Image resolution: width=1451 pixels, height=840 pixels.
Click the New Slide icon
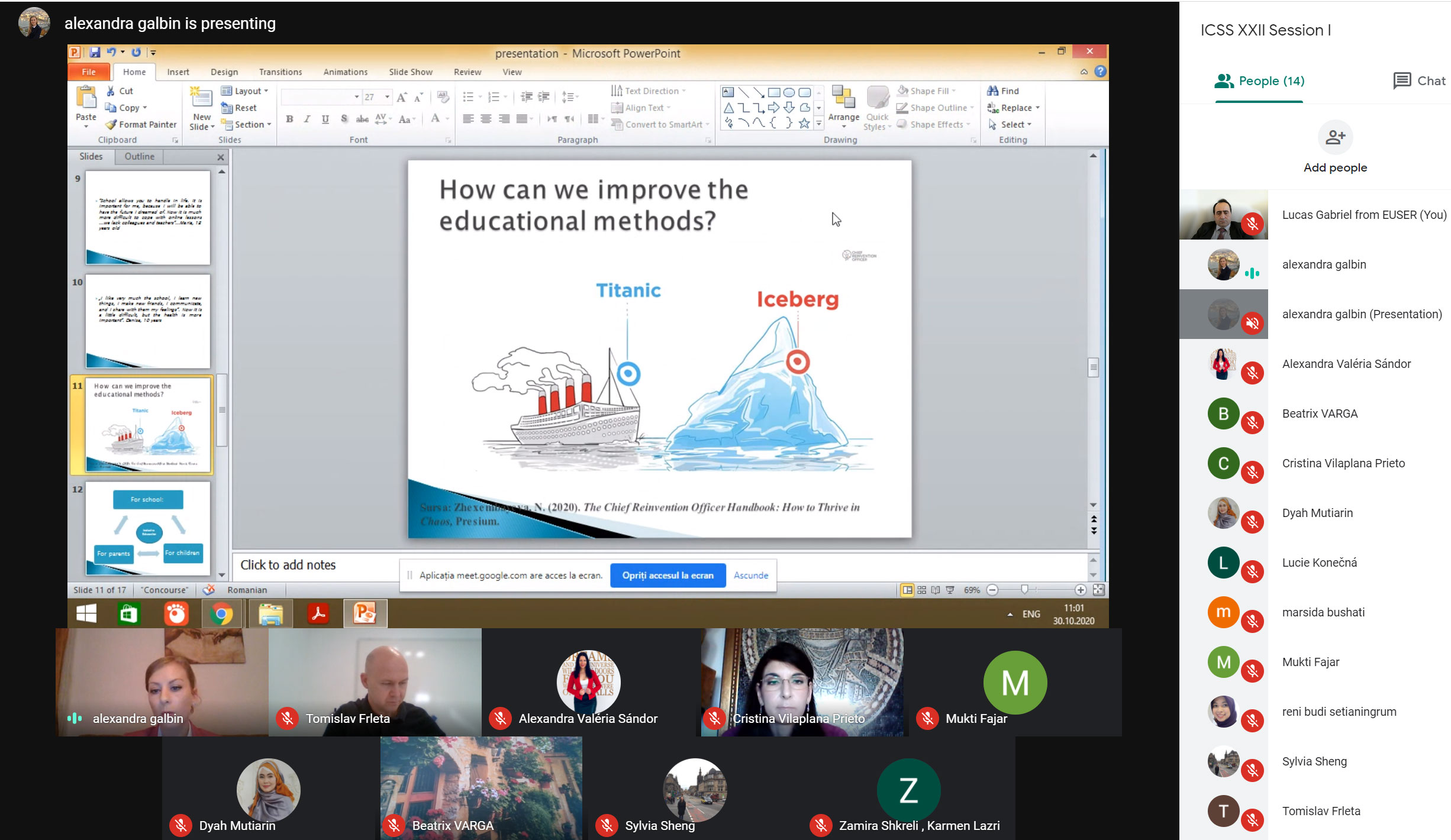[x=201, y=99]
